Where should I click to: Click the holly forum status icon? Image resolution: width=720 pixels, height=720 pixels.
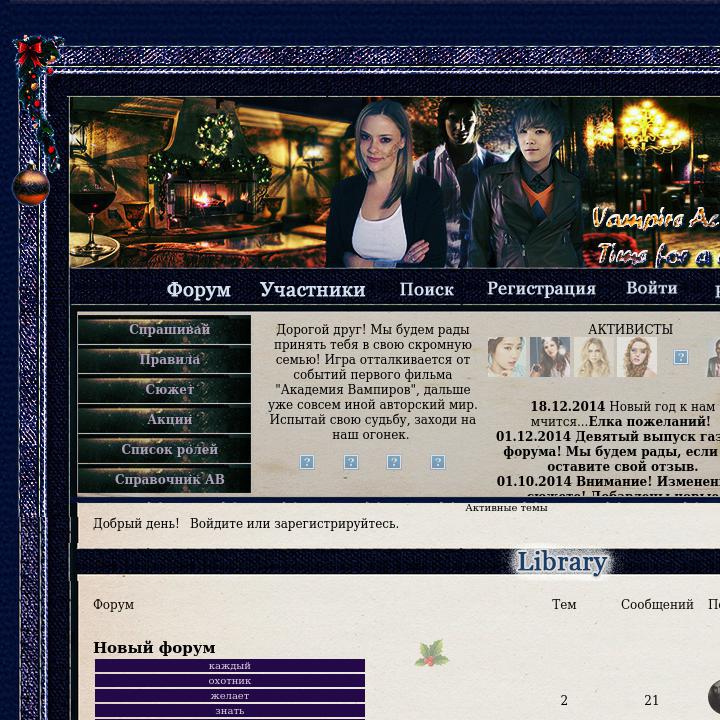tap(432, 653)
